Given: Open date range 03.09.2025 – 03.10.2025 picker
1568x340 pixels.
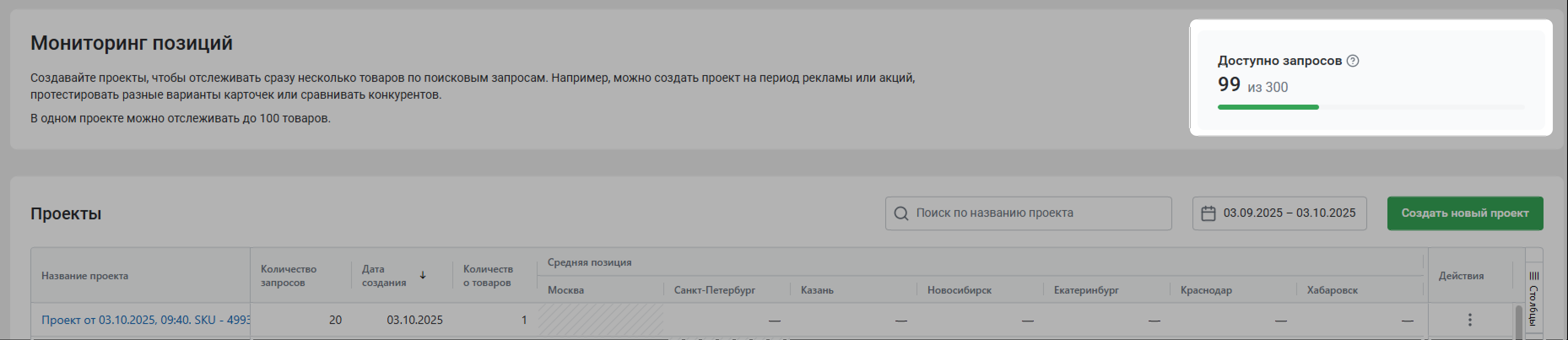Looking at the screenshot, I should coord(1289,213).
